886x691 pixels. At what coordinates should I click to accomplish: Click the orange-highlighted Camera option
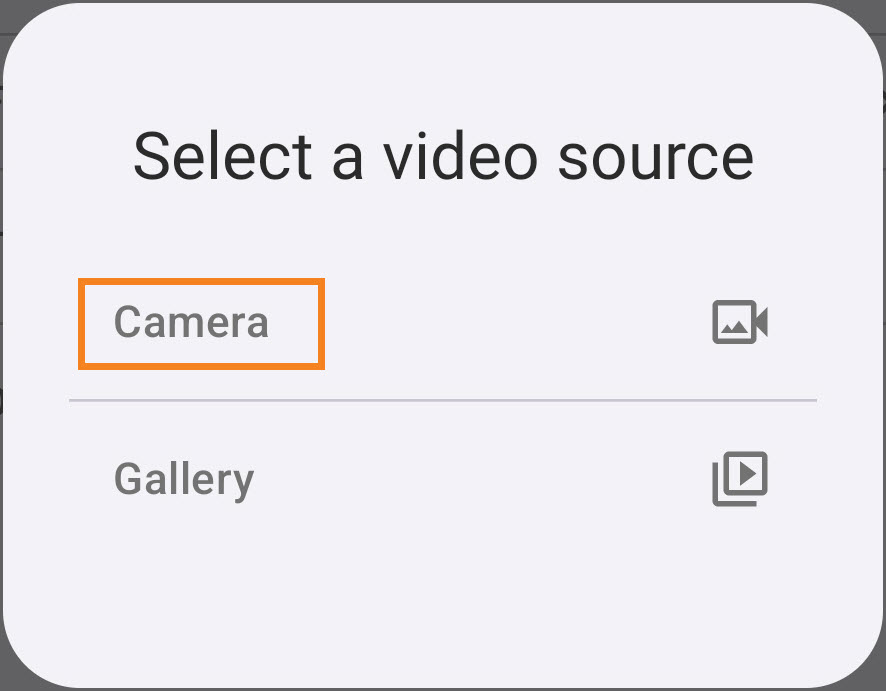201,324
